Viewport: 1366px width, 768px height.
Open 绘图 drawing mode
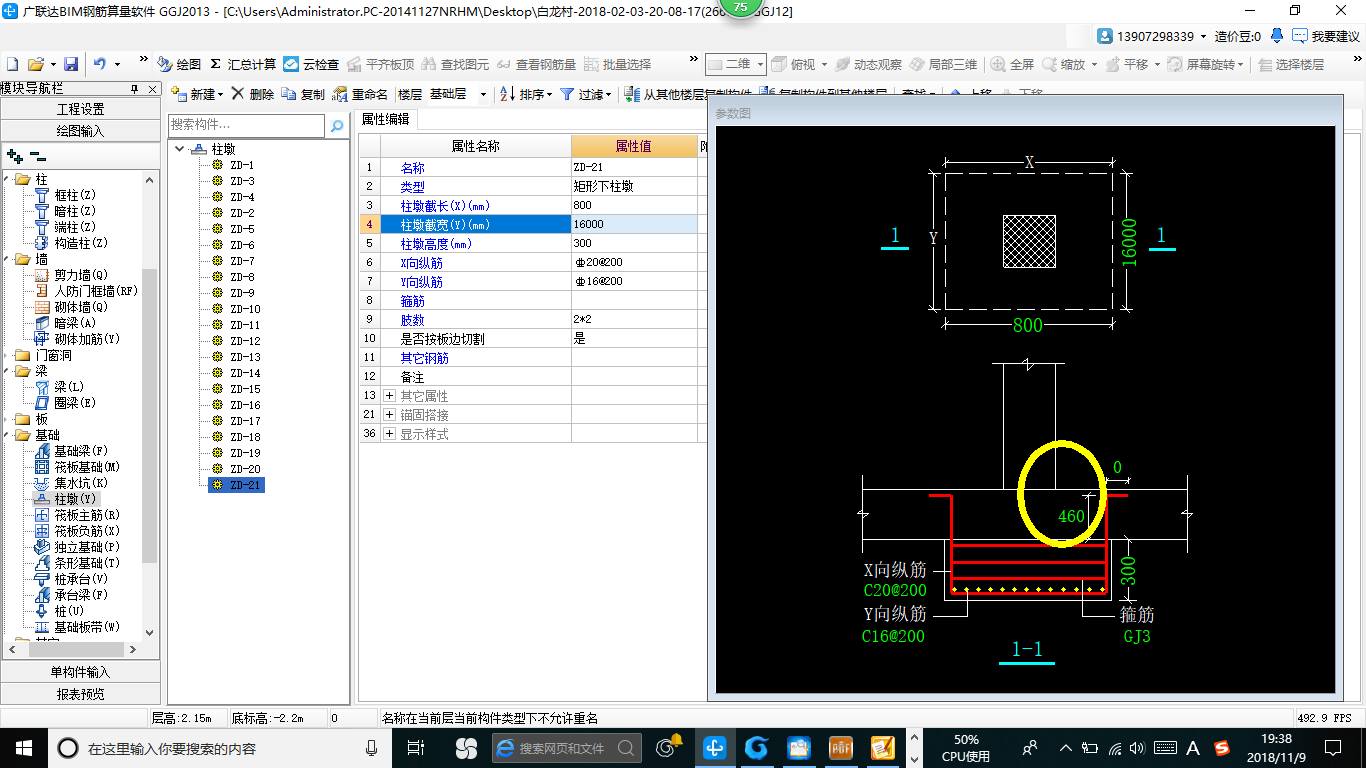pyautogui.click(x=179, y=64)
